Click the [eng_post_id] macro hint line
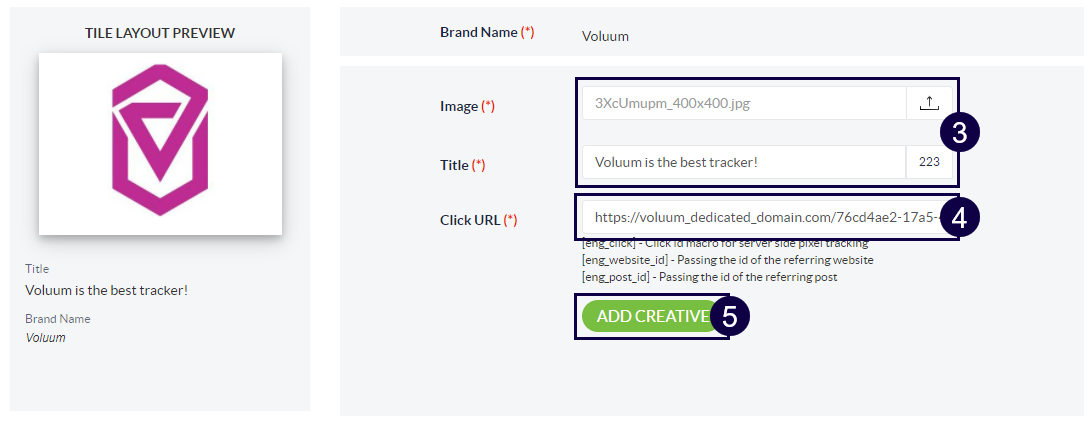The image size is (1092, 425). 709,277
